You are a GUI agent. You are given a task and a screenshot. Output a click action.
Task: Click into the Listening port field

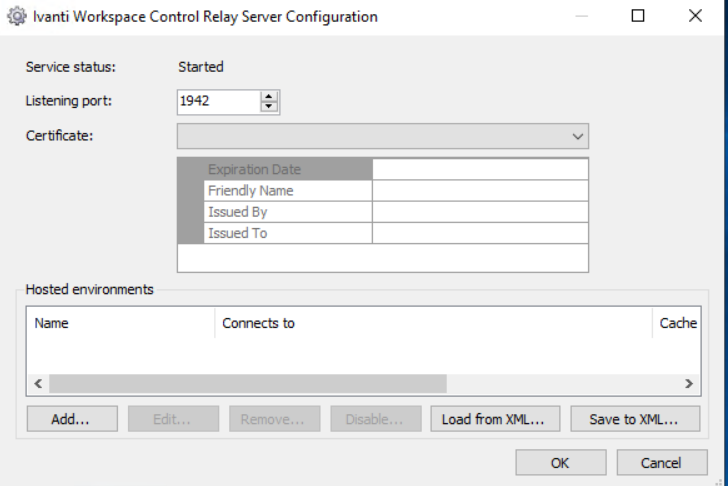click(219, 102)
